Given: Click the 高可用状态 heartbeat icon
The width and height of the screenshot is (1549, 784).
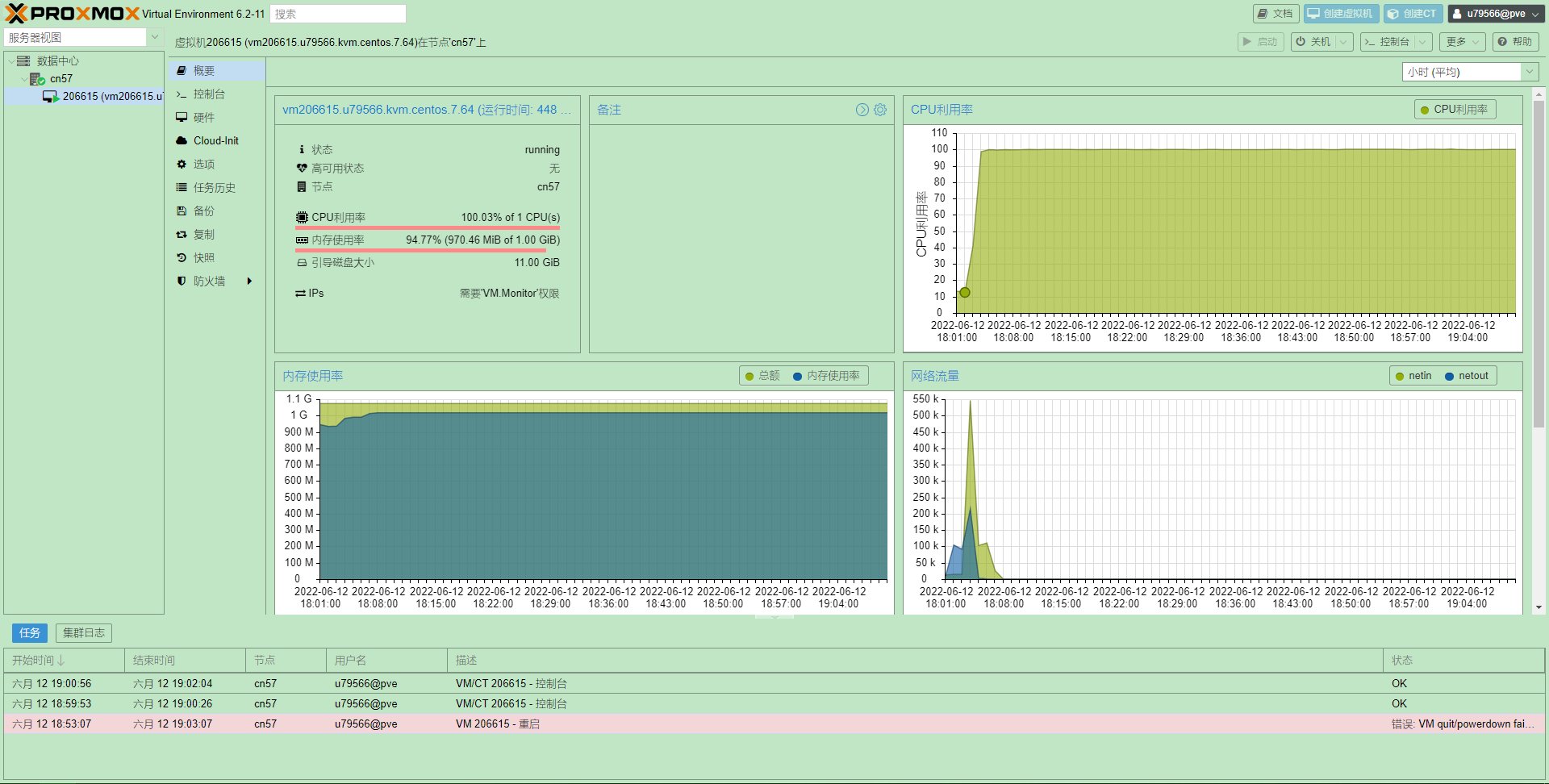Looking at the screenshot, I should (302, 169).
